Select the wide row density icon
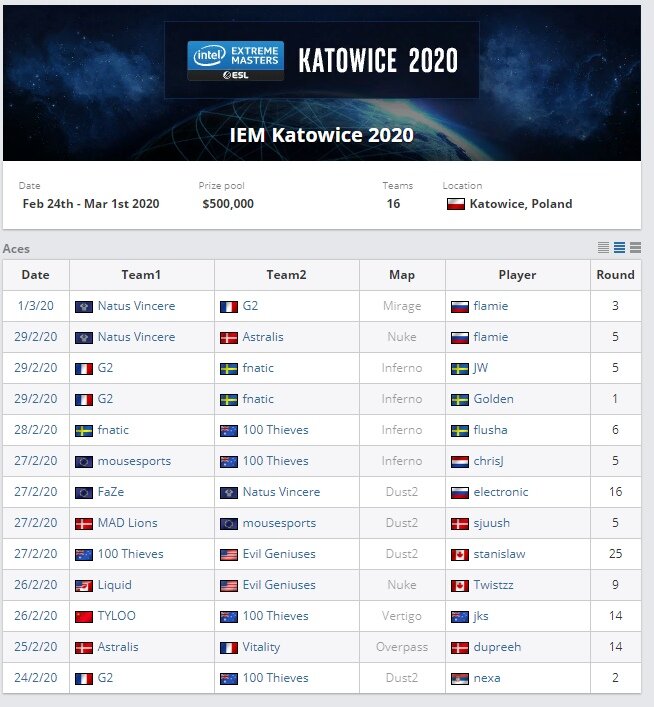The height and width of the screenshot is (707, 654). (636, 247)
